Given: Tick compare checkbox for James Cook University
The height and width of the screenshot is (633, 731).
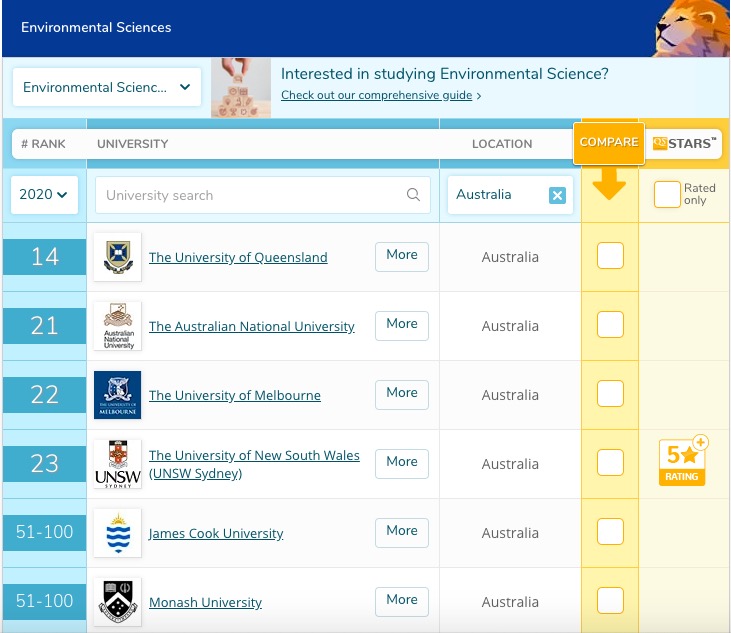Looking at the screenshot, I should 610,531.
